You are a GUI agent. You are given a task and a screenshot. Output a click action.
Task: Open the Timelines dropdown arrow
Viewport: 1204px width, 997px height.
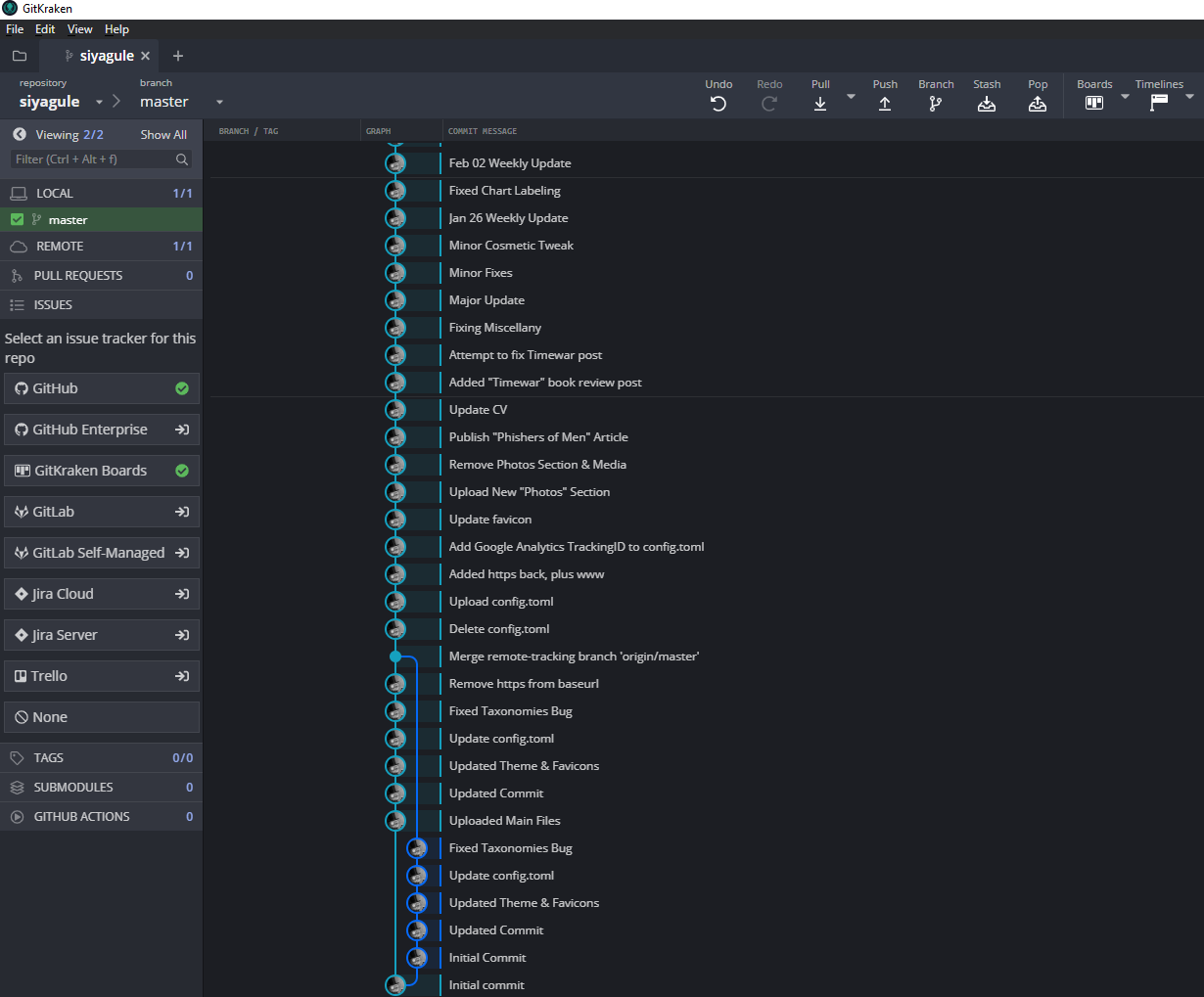(1189, 97)
